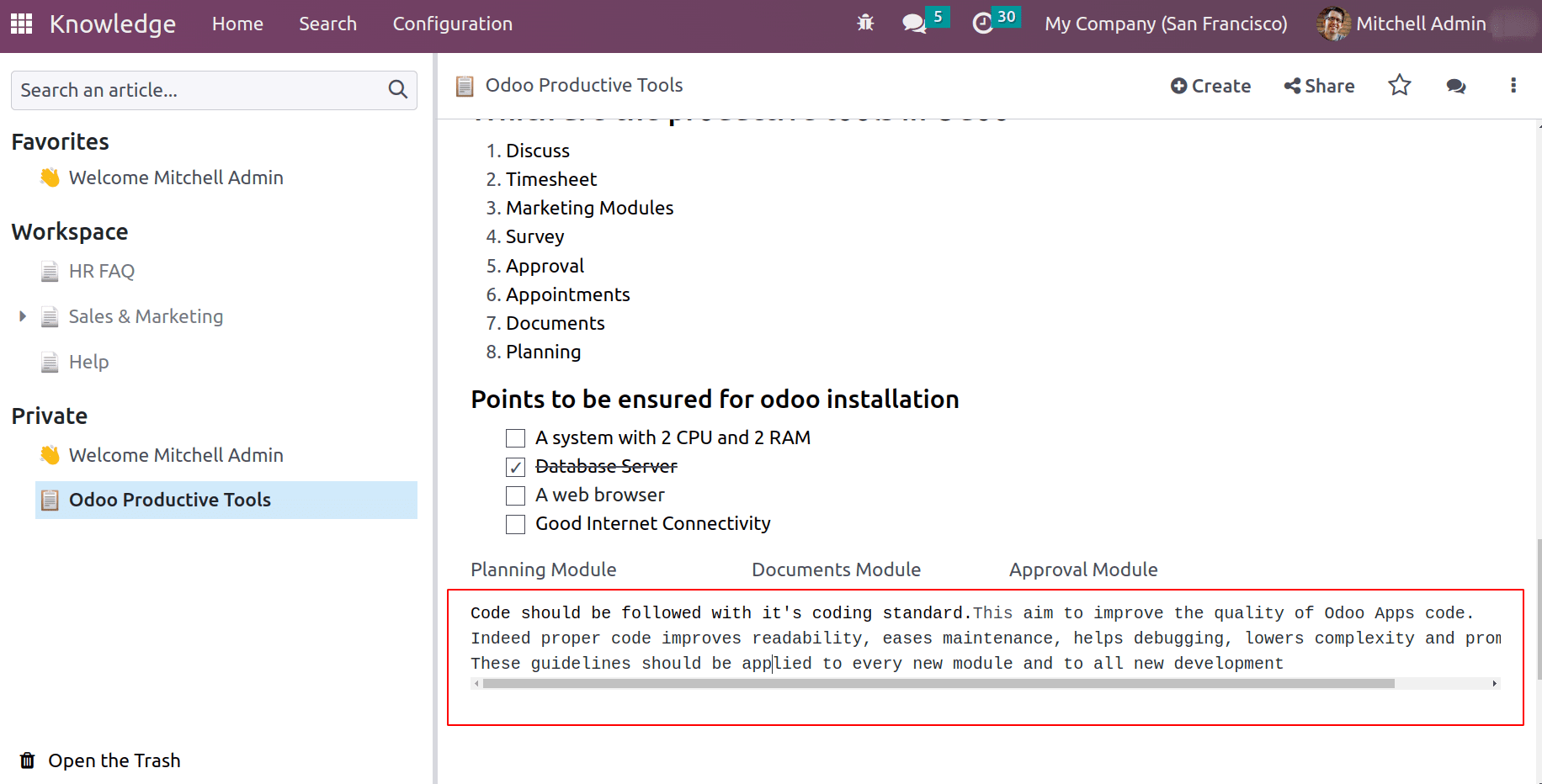Select Odoo Productive Tools in sidebar
The image size is (1542, 784).
(x=226, y=500)
